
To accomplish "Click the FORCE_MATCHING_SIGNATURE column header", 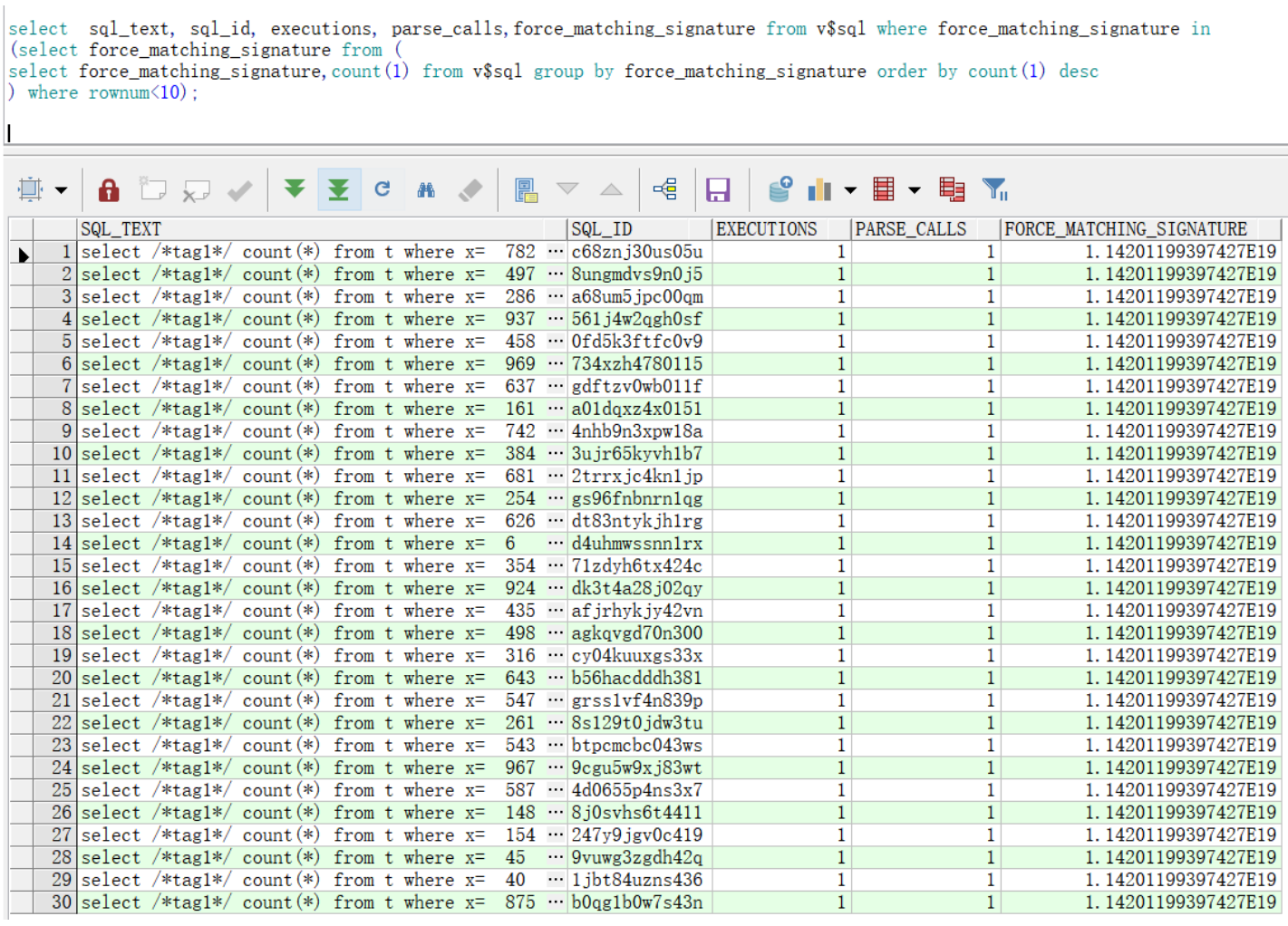I will pyautogui.click(x=1141, y=229).
